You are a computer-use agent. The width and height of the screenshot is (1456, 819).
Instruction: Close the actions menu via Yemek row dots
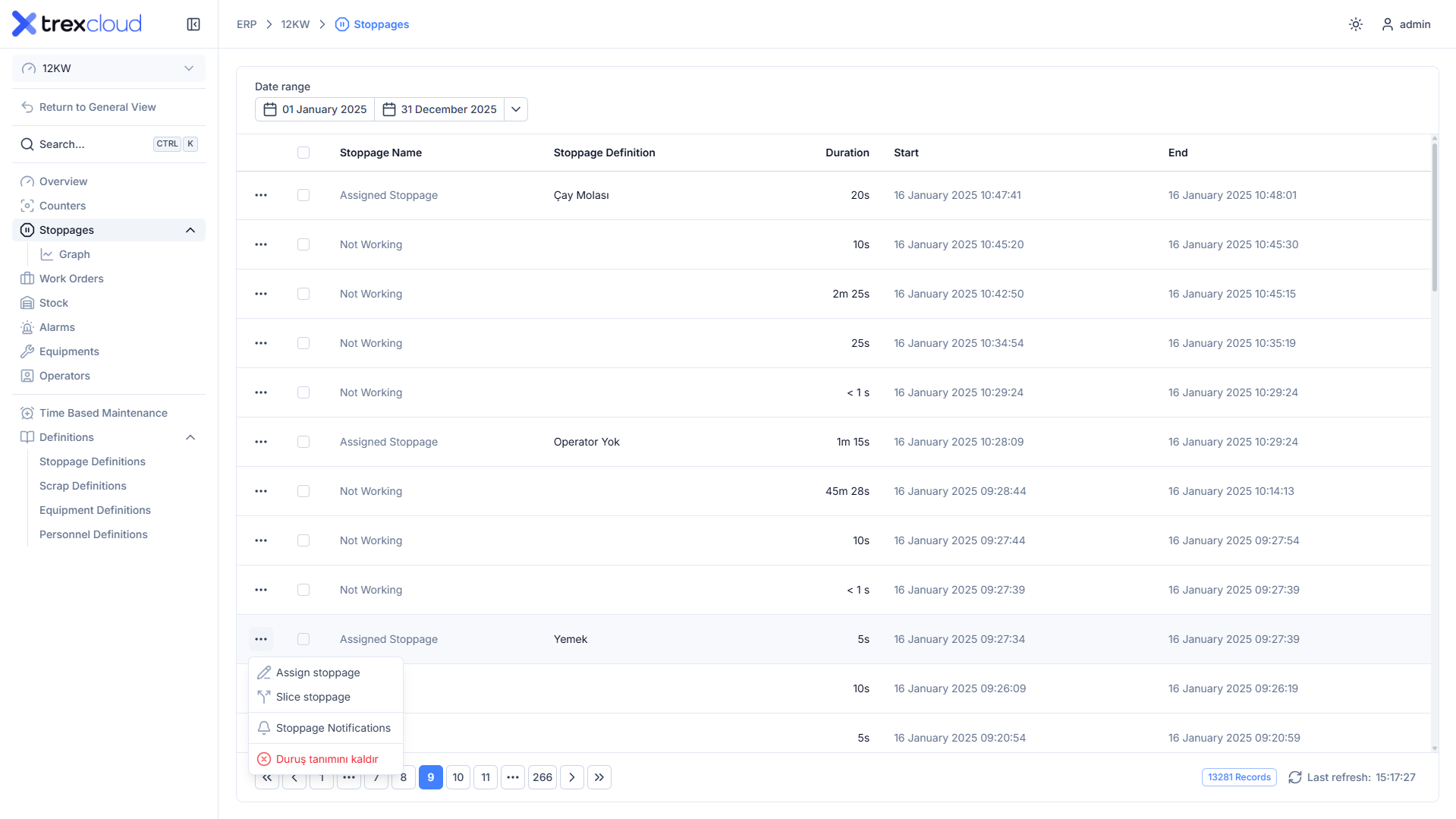click(x=261, y=639)
